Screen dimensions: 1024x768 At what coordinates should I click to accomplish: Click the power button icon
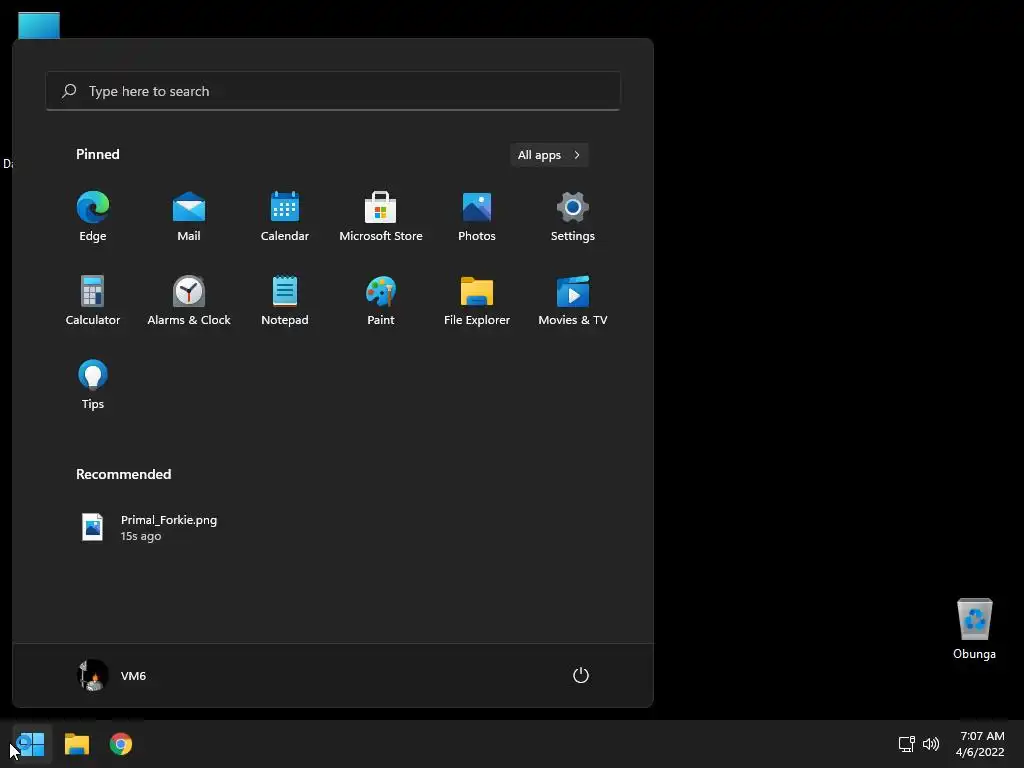coord(581,675)
